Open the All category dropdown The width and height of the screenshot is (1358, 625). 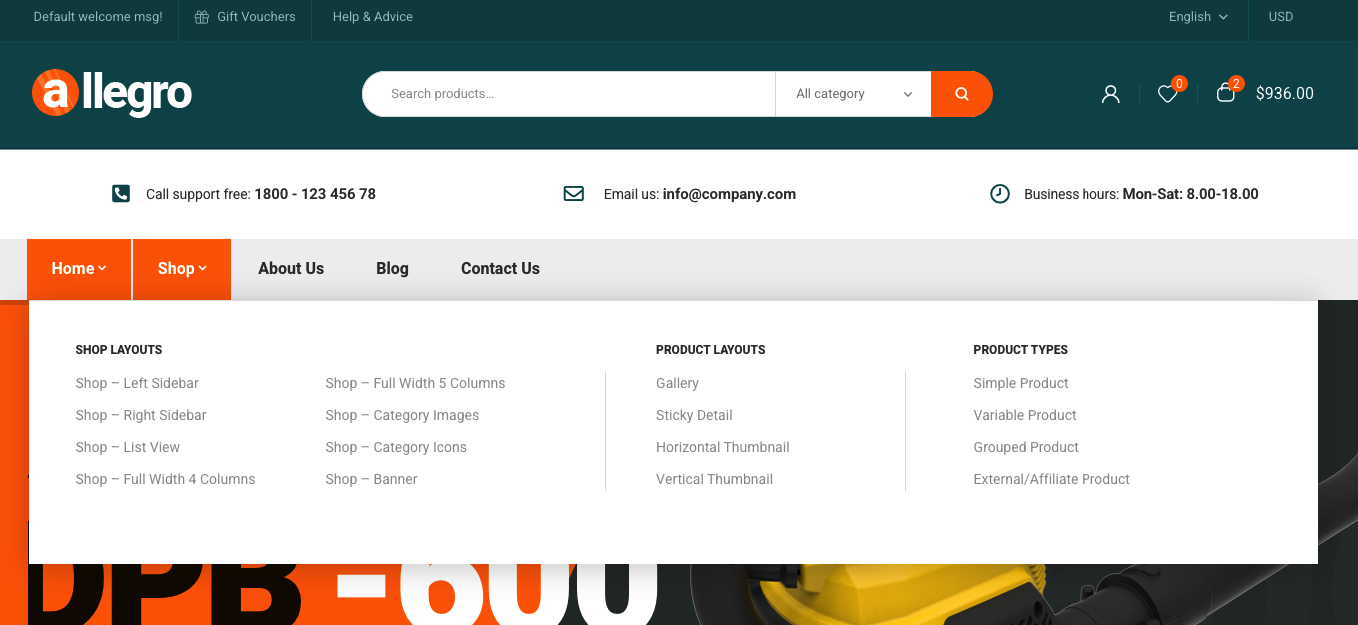853,94
